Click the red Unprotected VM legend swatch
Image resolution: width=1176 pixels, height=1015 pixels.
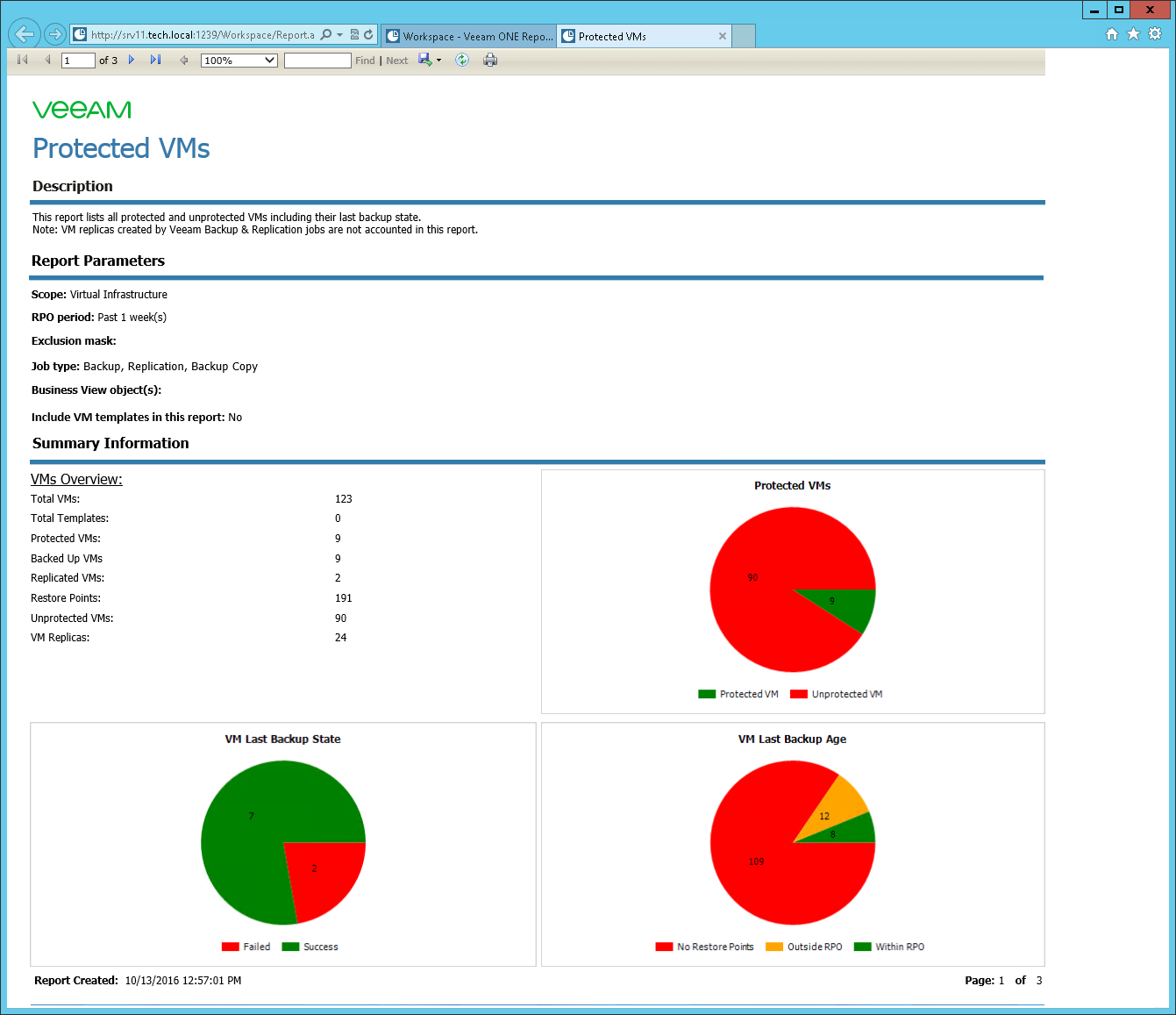click(x=799, y=694)
